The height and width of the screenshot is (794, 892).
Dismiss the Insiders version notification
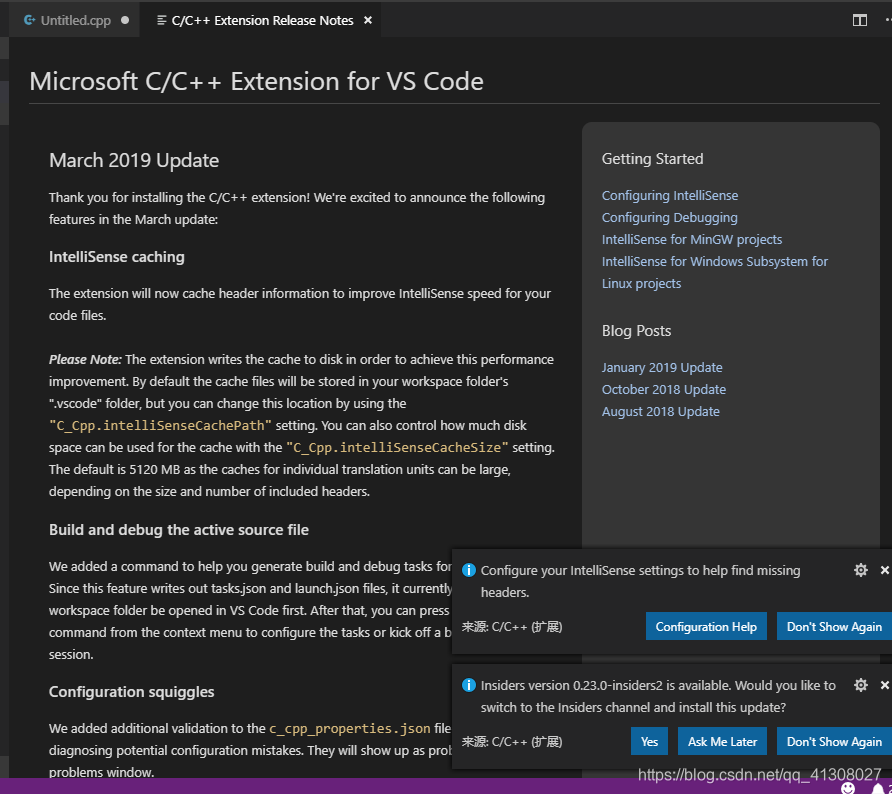885,685
